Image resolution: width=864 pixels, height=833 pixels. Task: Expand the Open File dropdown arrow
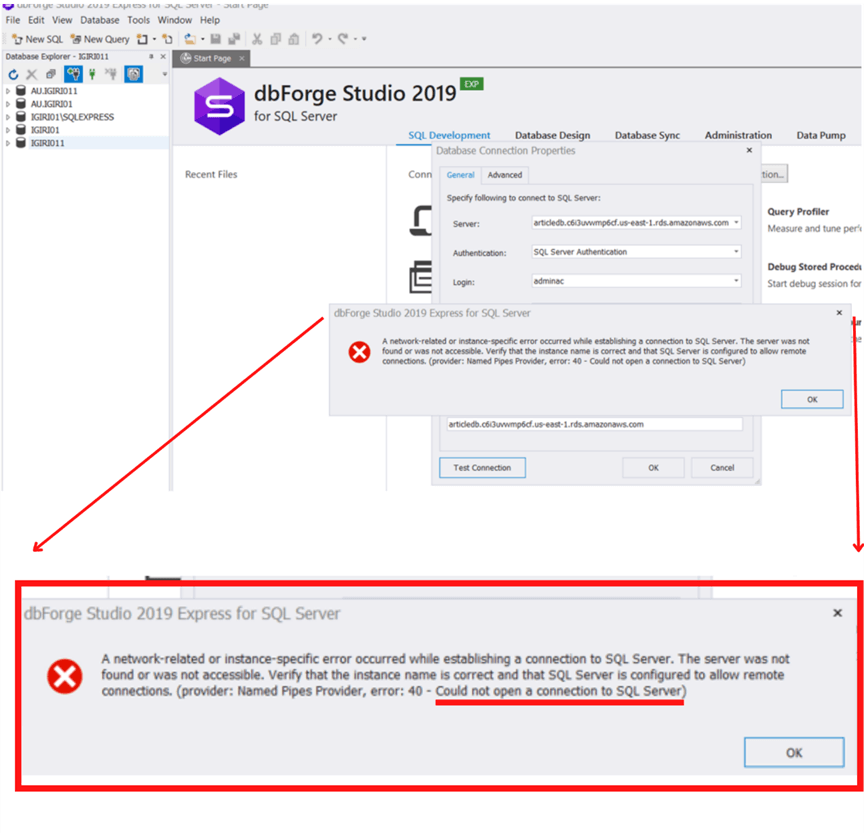click(203, 39)
